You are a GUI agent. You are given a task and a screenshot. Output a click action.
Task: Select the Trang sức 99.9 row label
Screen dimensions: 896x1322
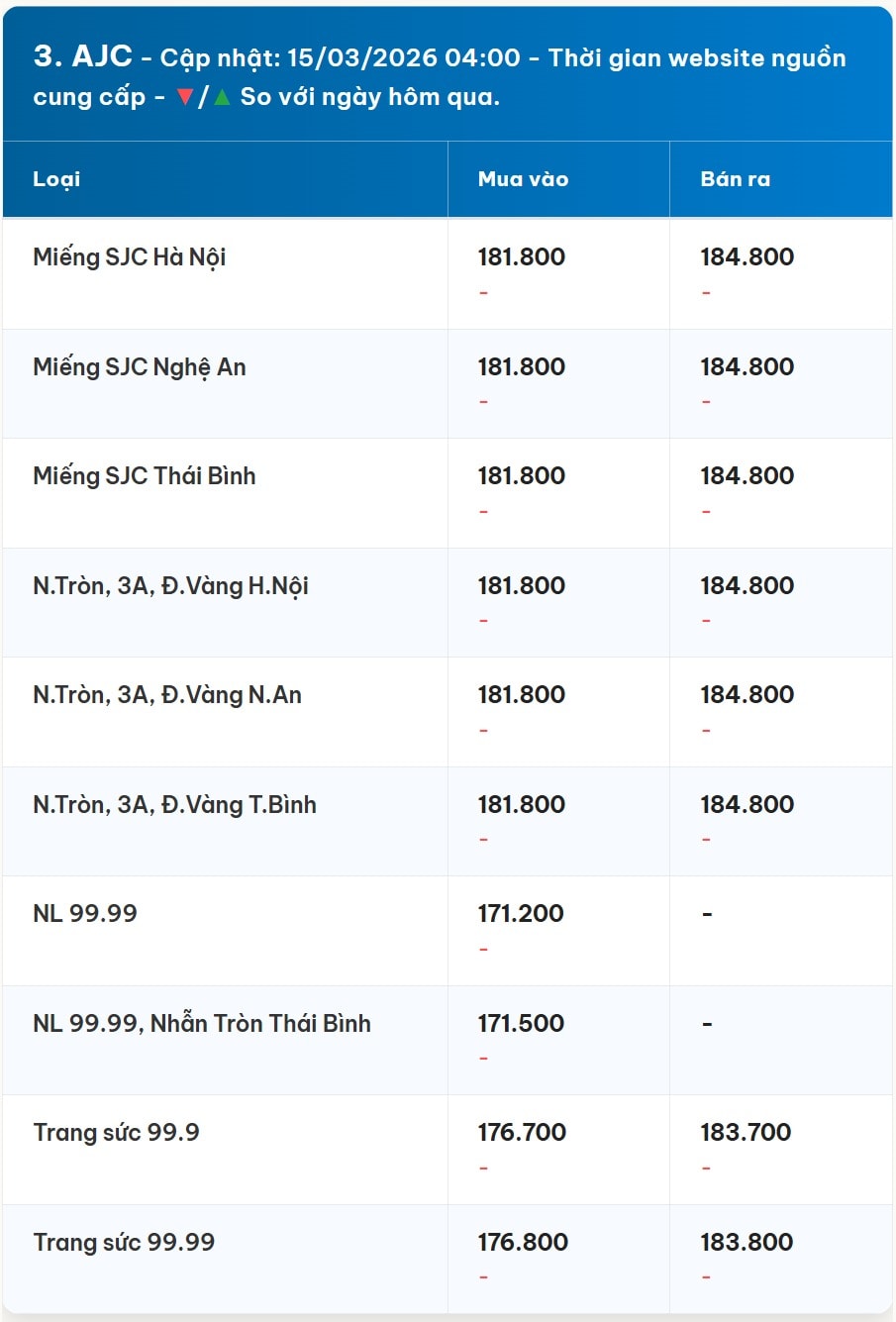pos(116,1133)
